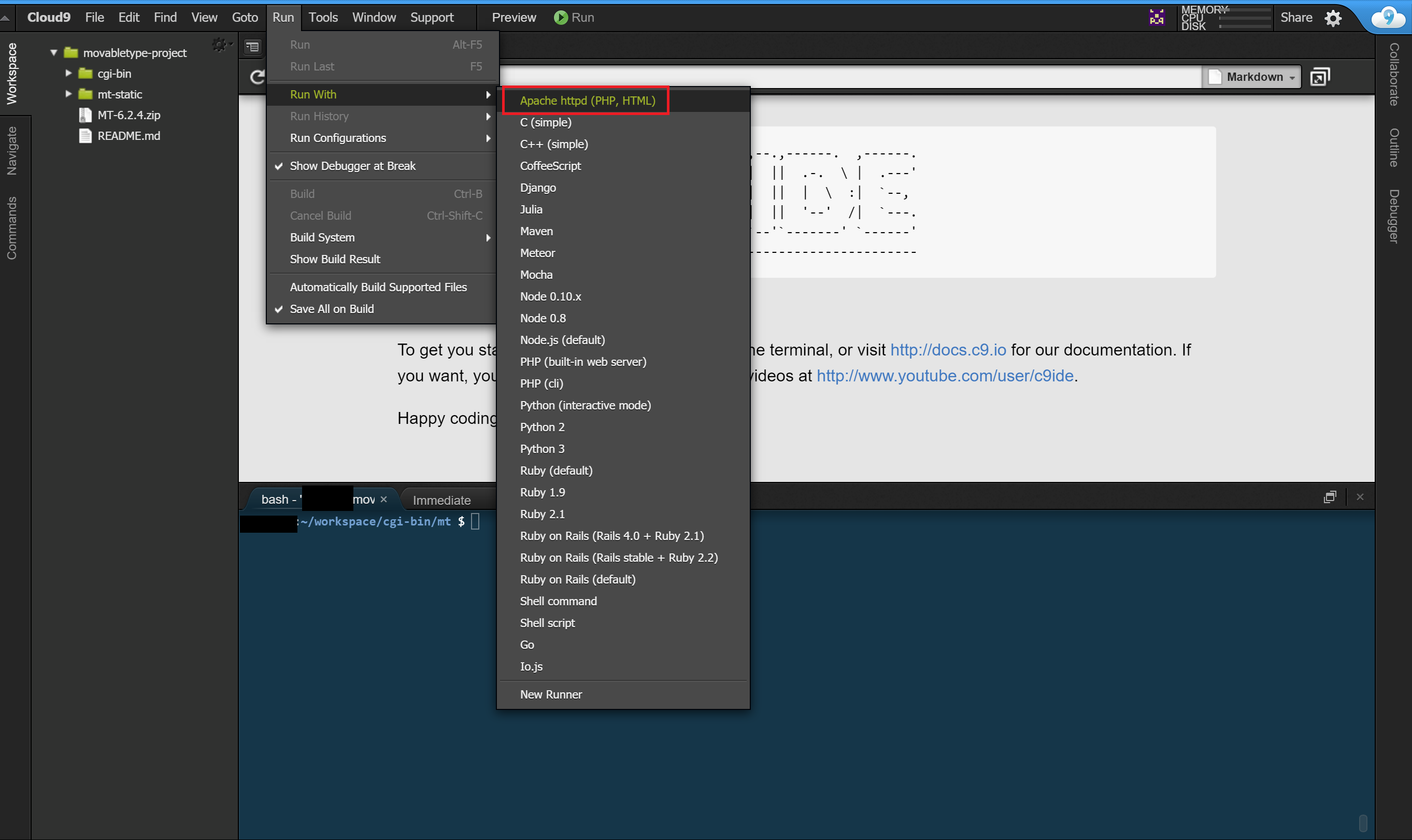This screenshot has width=1412, height=840.
Task: Expand the cgi-bin folder
Action: (68, 74)
